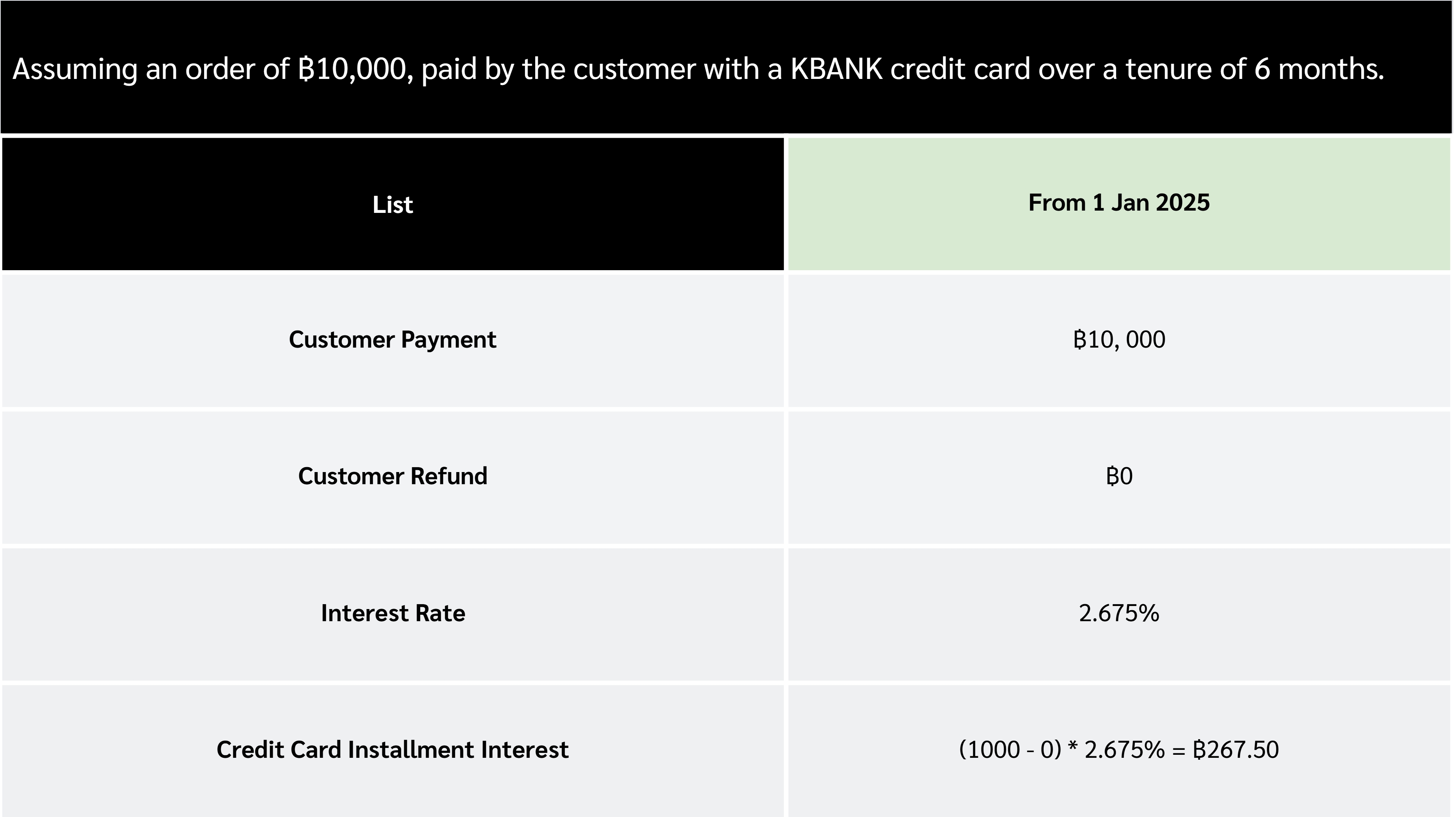Click the word "Assuming" in the heading
Viewport: 1456px width, 817px height.
[75, 69]
